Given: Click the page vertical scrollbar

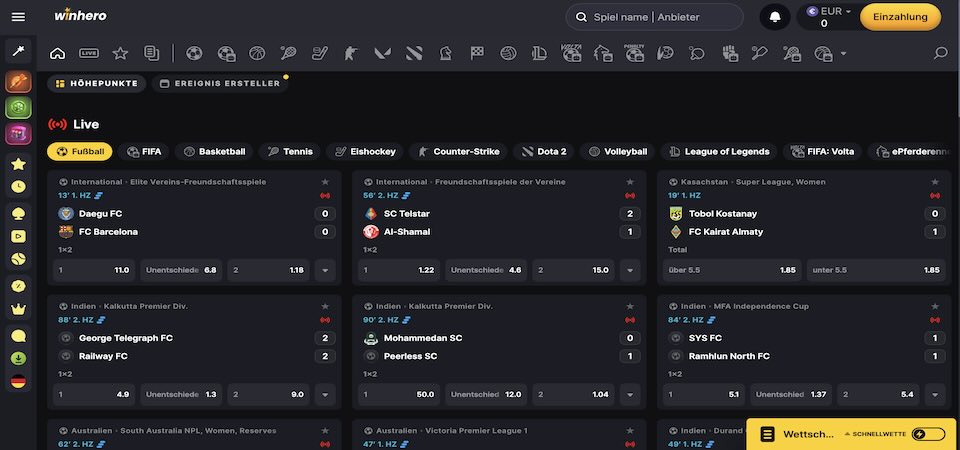Looking at the screenshot, I should [x=957, y=61].
